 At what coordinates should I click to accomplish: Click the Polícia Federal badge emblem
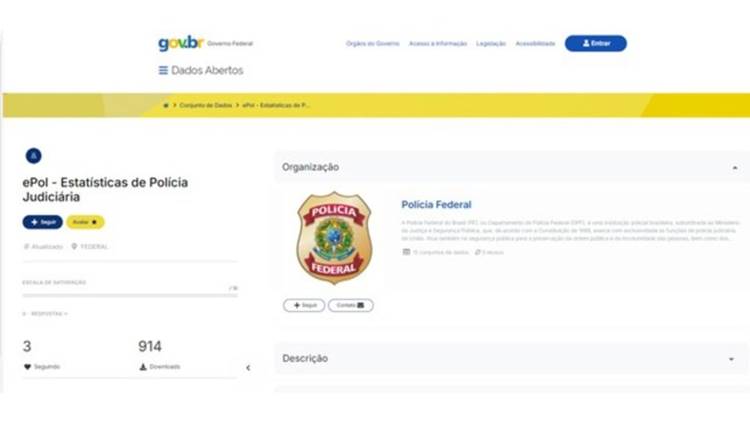point(334,238)
